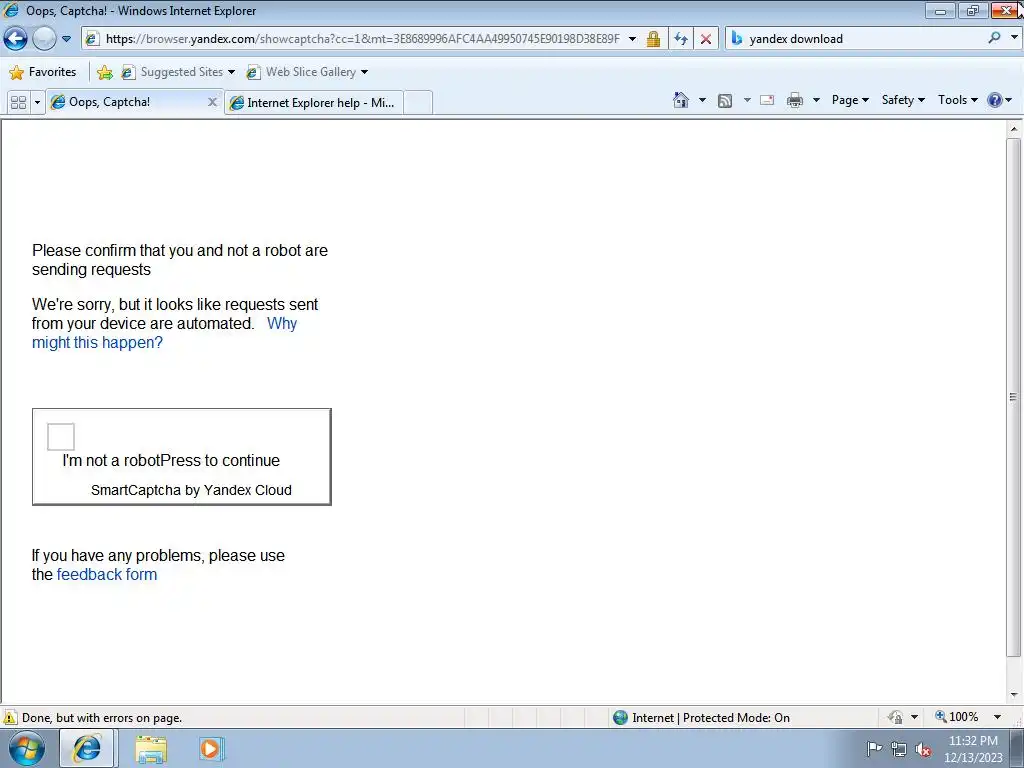Click the security lock icon in address bar

[x=653, y=39]
